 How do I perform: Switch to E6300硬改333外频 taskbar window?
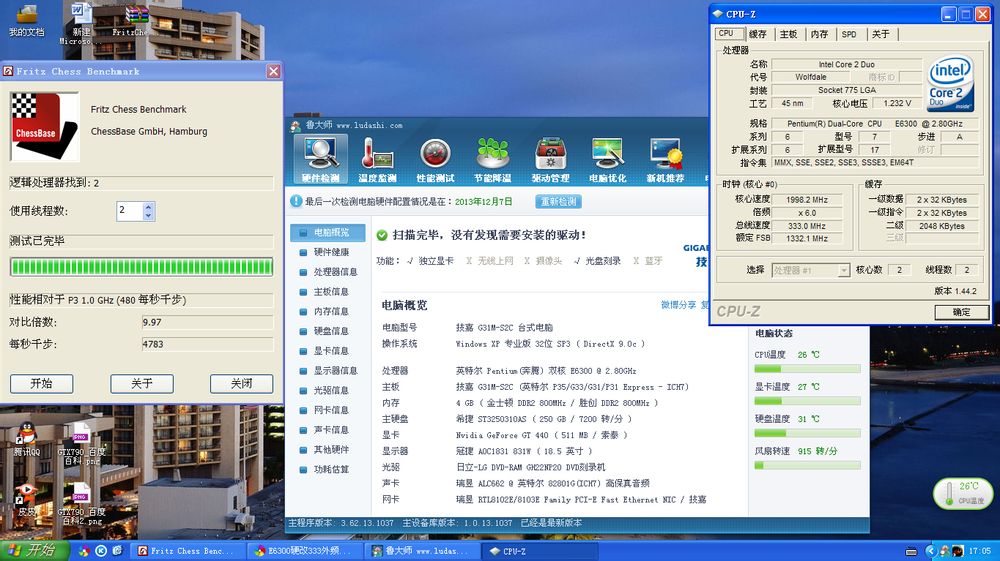pyautogui.click(x=304, y=551)
